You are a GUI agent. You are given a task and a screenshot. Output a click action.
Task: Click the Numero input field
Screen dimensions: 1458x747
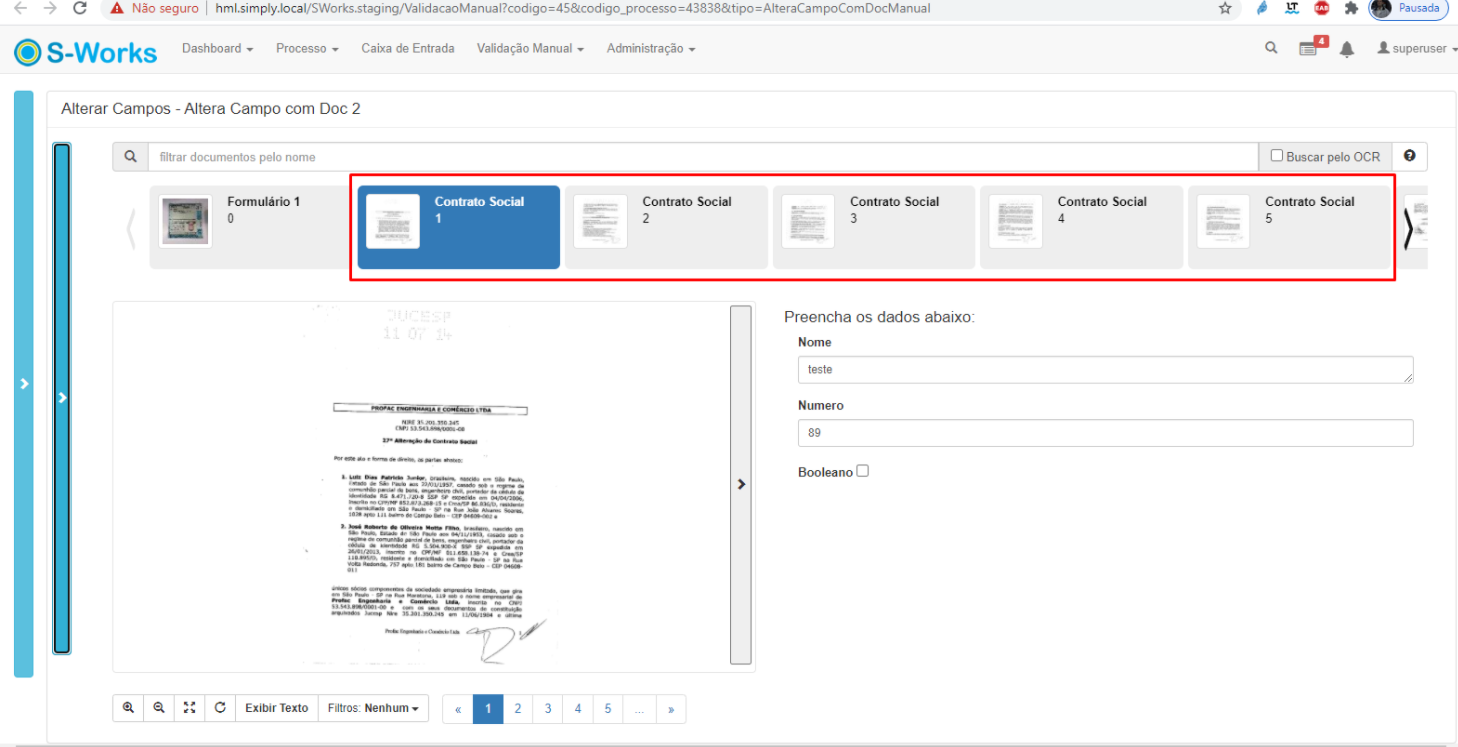tap(1105, 433)
